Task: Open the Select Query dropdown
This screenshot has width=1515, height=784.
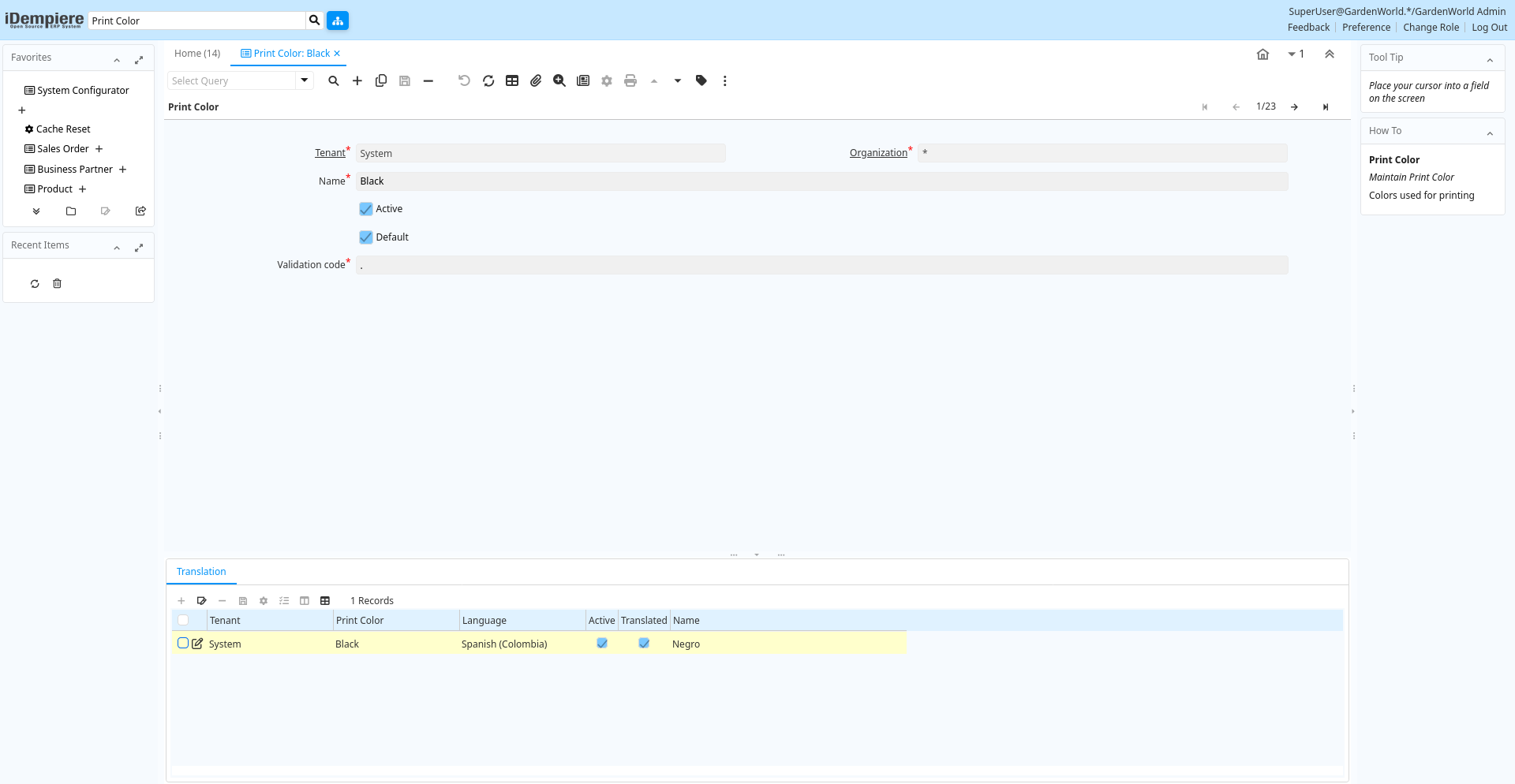Action: tap(304, 80)
